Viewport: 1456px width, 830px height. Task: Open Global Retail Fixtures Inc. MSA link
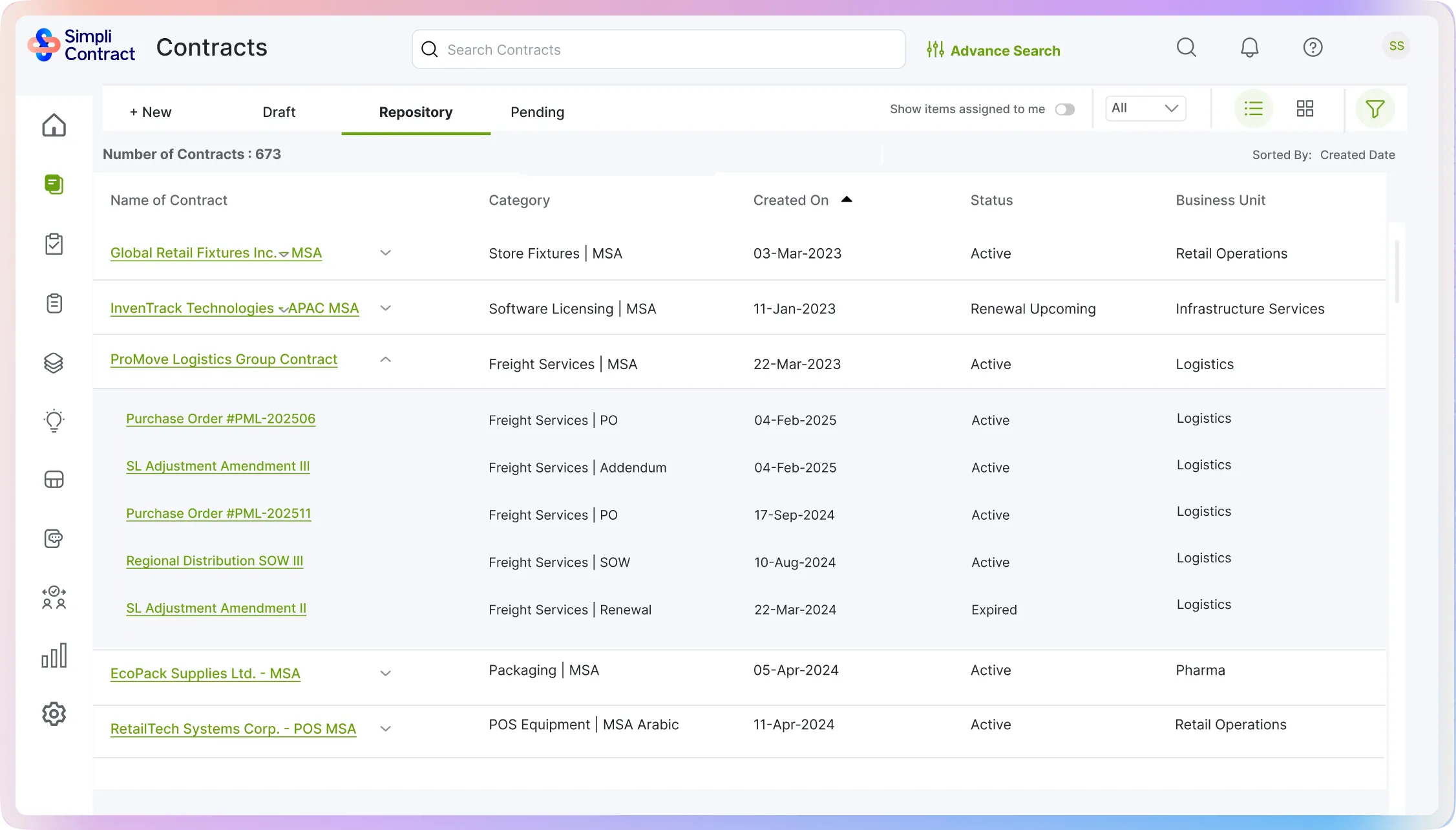pos(216,253)
